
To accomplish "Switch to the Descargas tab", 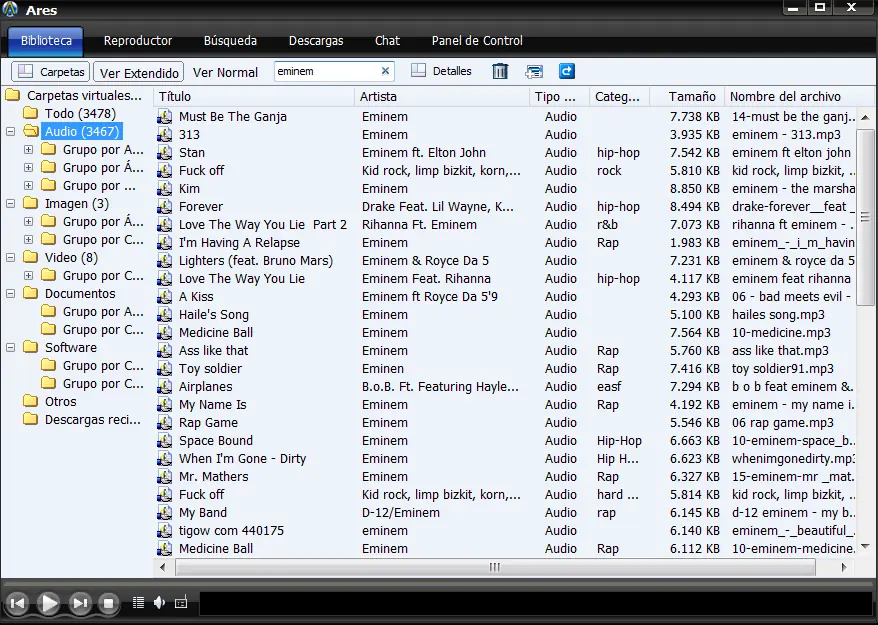I will 316,41.
